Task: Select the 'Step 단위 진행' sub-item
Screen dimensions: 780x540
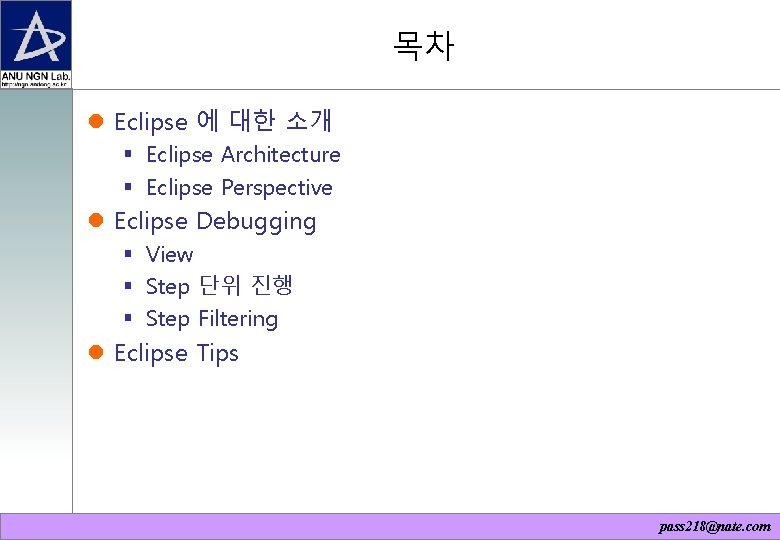Action: 219,286
